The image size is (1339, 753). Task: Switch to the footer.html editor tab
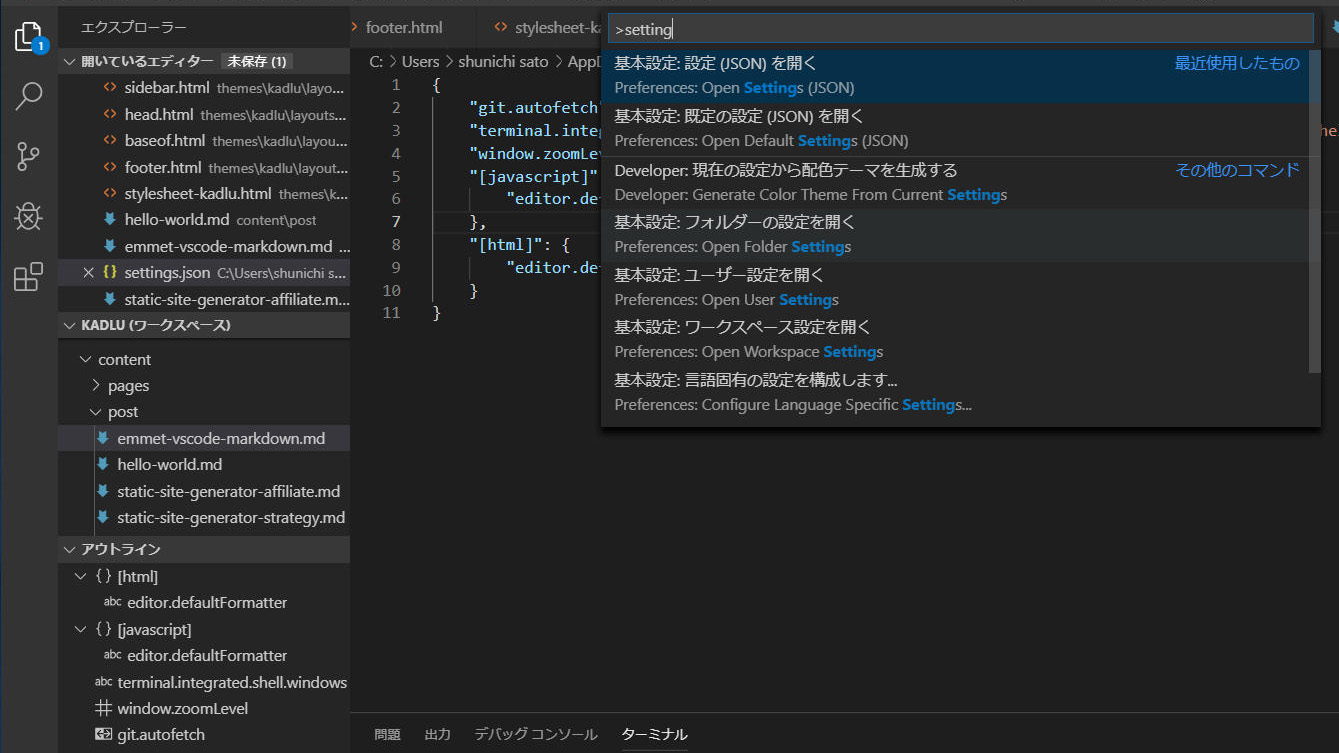pos(404,27)
